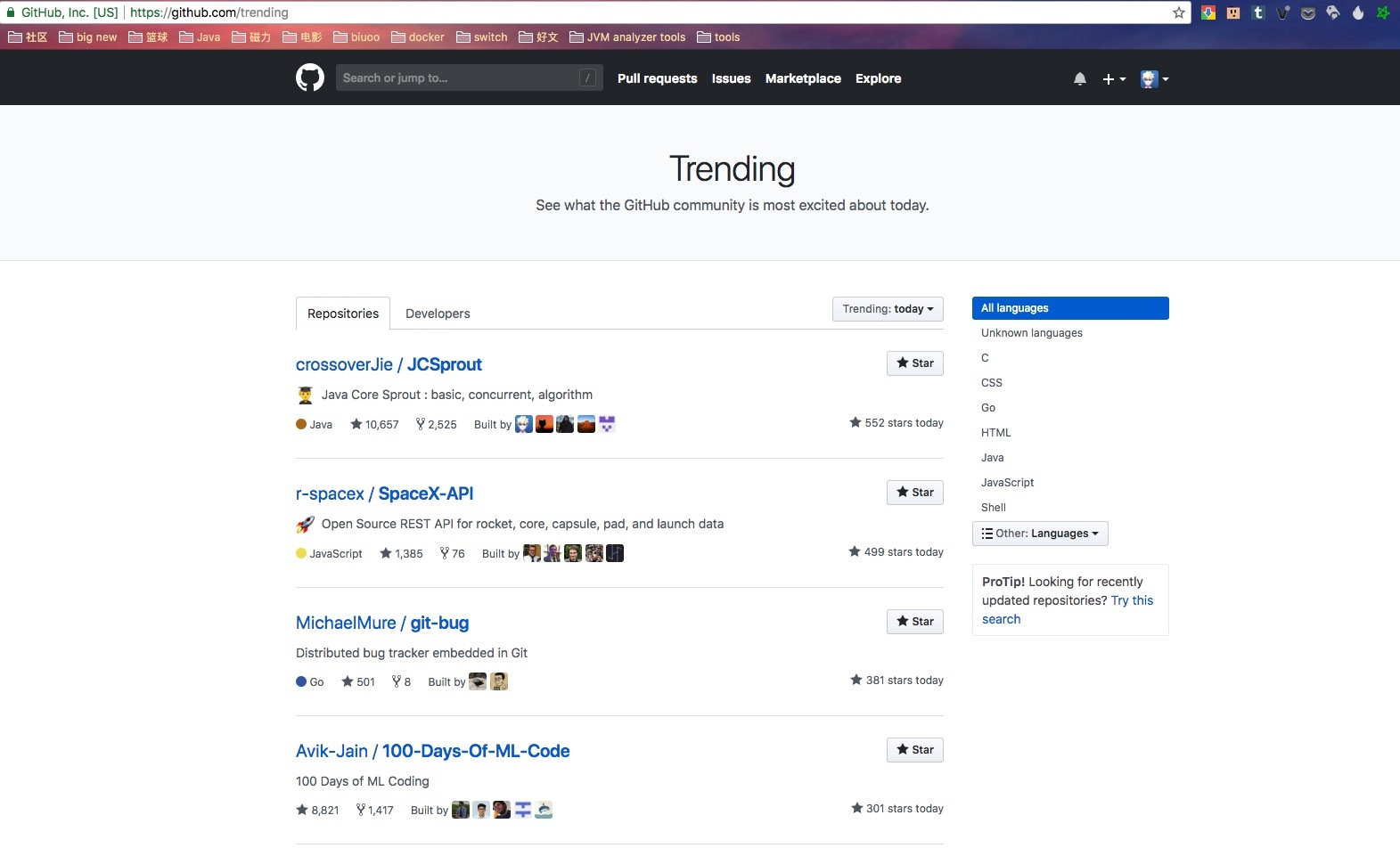Open the user avatar profile menu
The width and height of the screenshot is (1400, 848).
click(1154, 78)
